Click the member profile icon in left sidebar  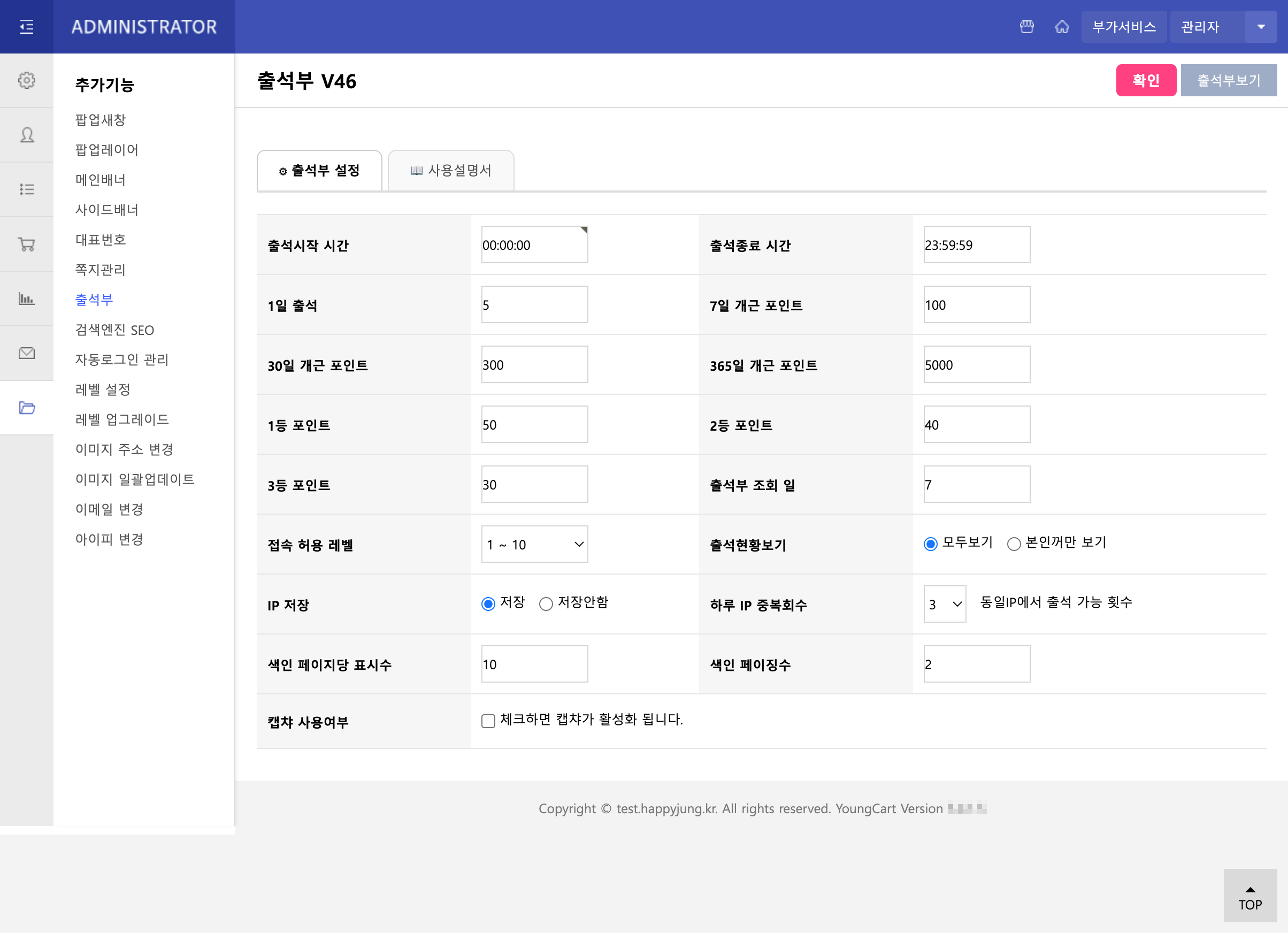tap(26, 135)
